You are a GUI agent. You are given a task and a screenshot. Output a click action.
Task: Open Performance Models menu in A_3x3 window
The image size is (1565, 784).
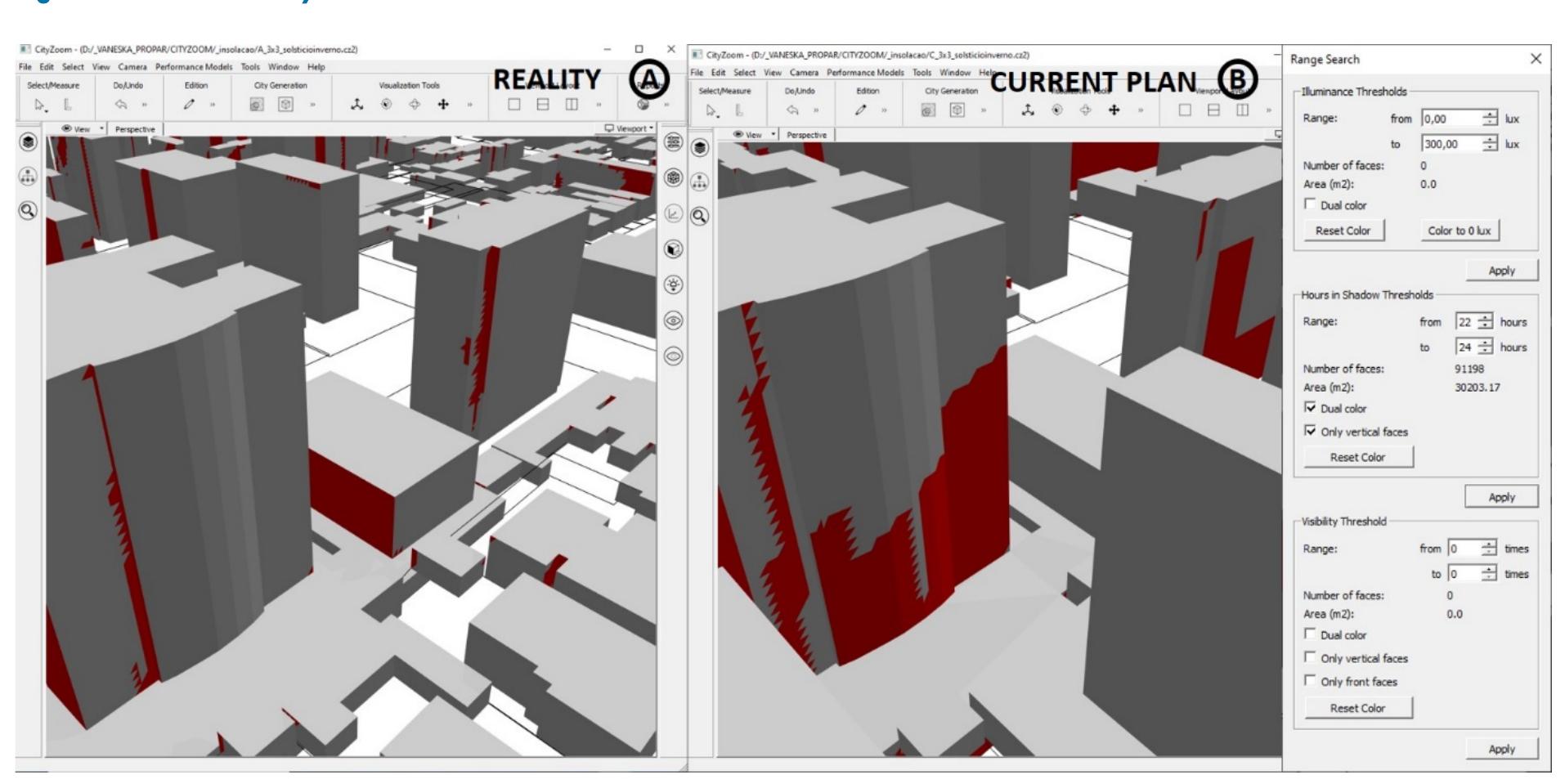click(x=194, y=67)
